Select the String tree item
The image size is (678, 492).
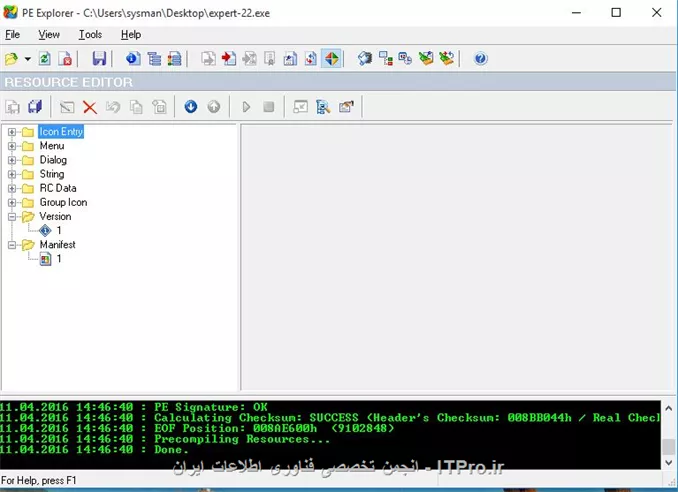(52, 174)
